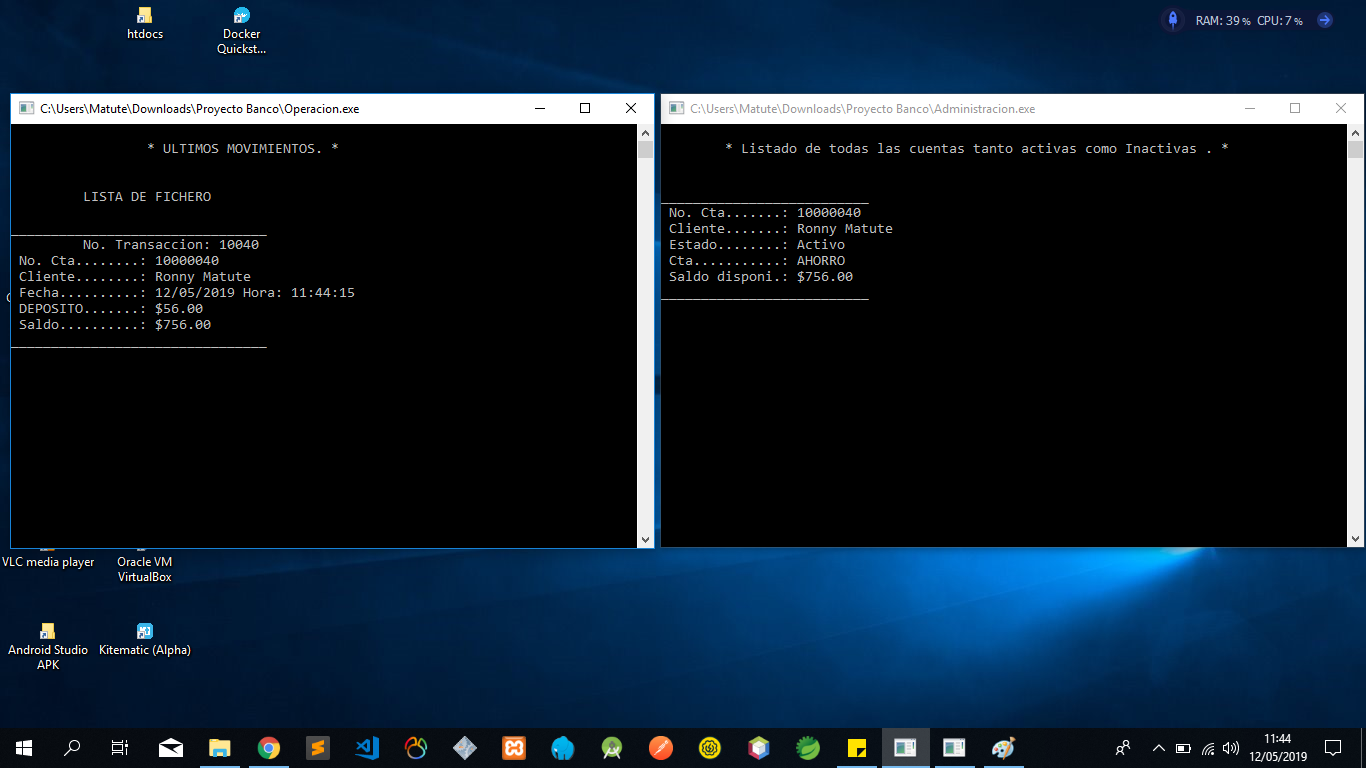Click Operacion.exe scrollbar up arrow
Viewport: 1366px width, 768px height.
point(646,132)
